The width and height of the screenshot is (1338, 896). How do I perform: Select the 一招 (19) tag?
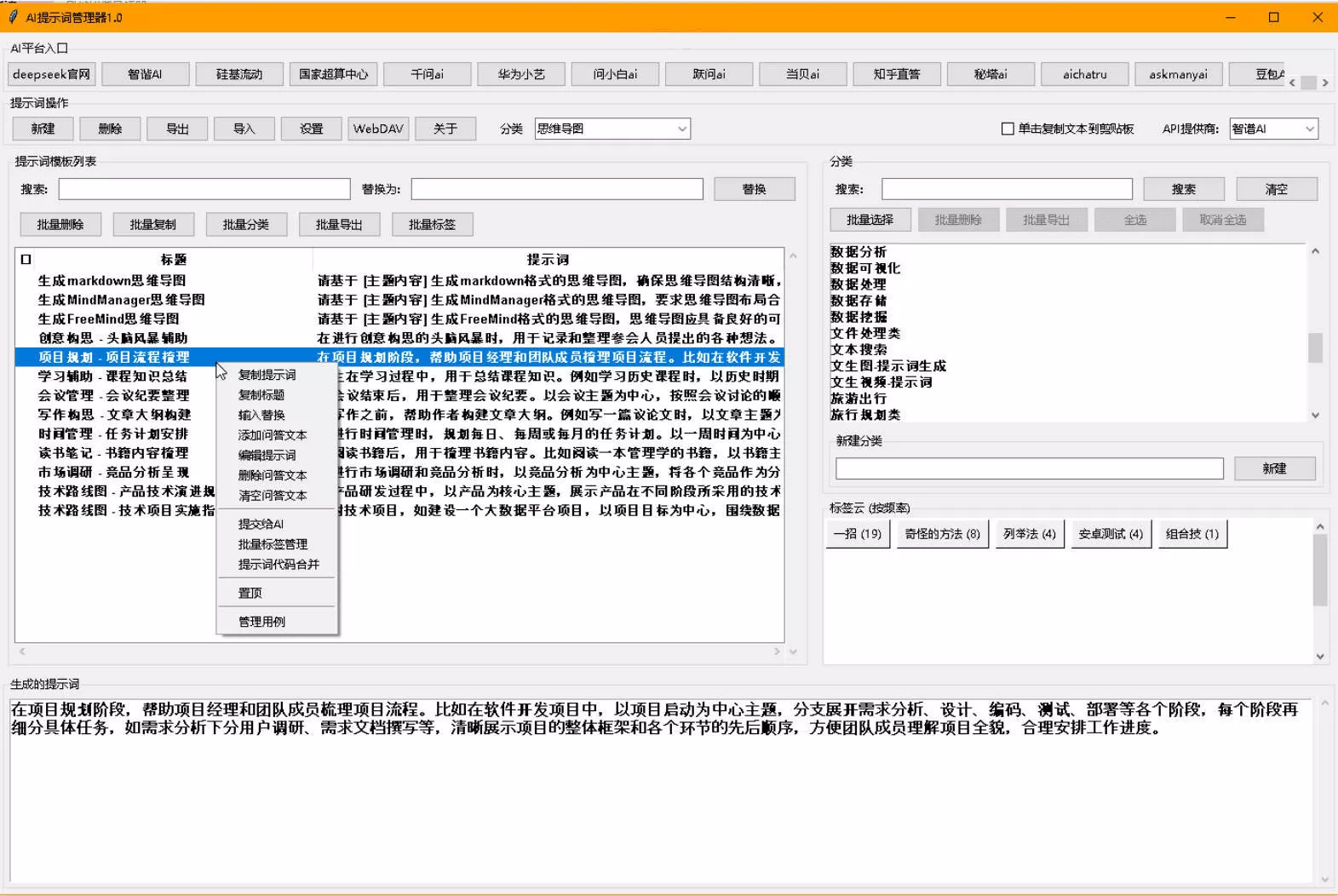point(858,534)
